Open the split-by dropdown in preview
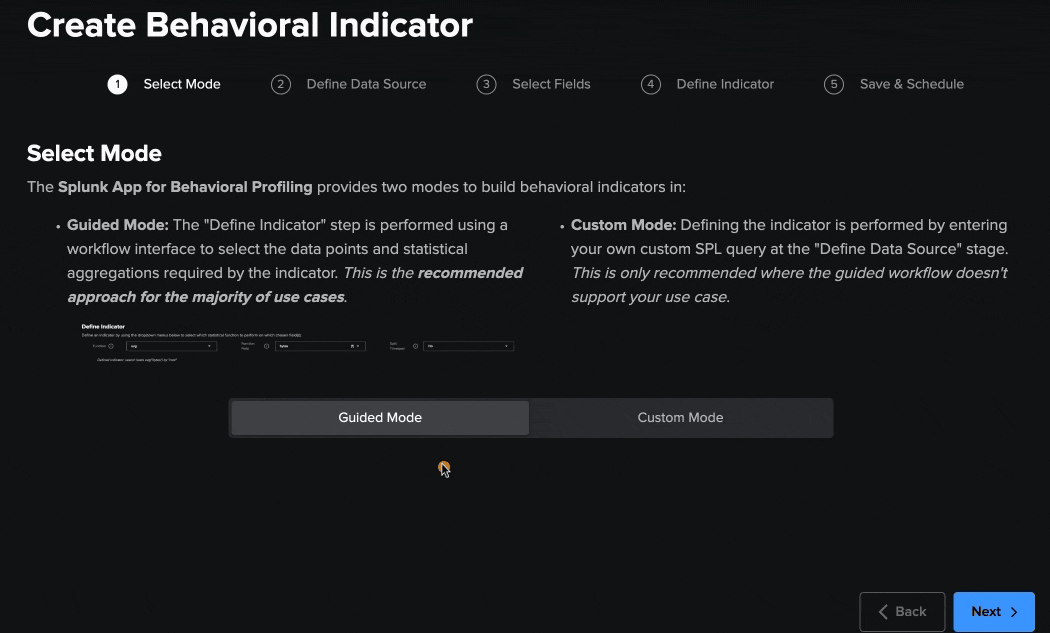Viewport: 1050px width, 633px height. 468,346
